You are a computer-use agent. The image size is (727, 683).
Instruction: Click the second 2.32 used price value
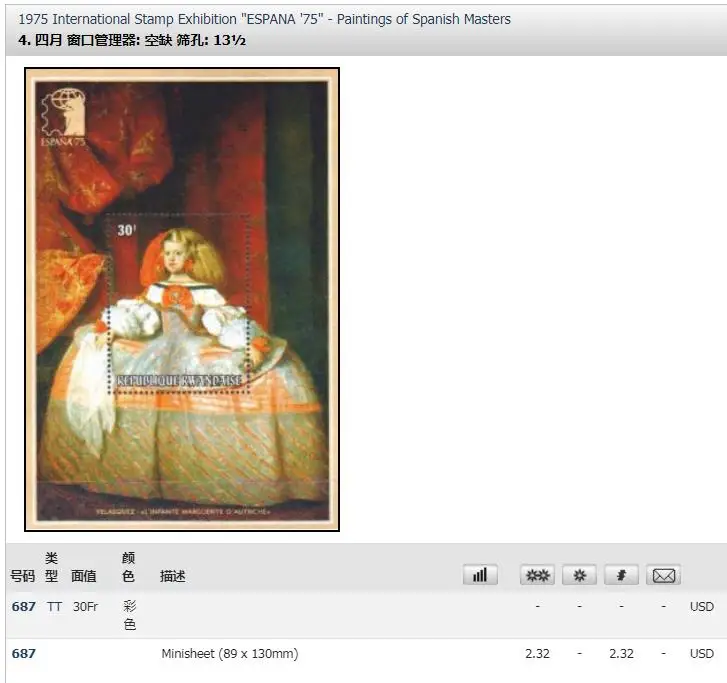(621, 654)
